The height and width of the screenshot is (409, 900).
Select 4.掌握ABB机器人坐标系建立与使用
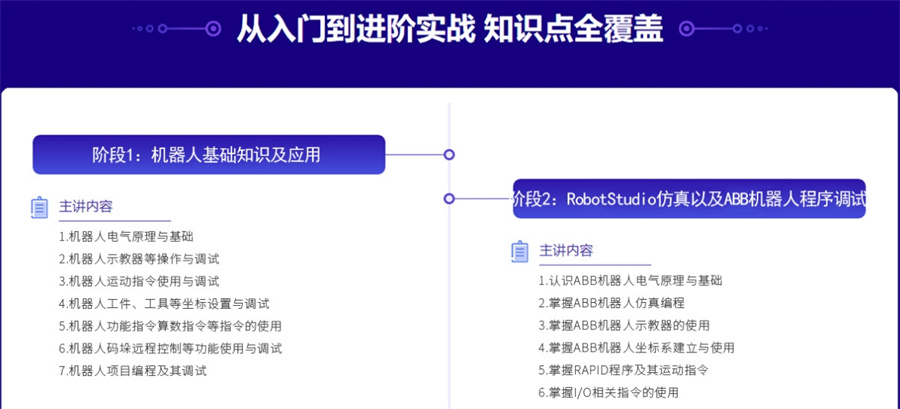[637, 348]
